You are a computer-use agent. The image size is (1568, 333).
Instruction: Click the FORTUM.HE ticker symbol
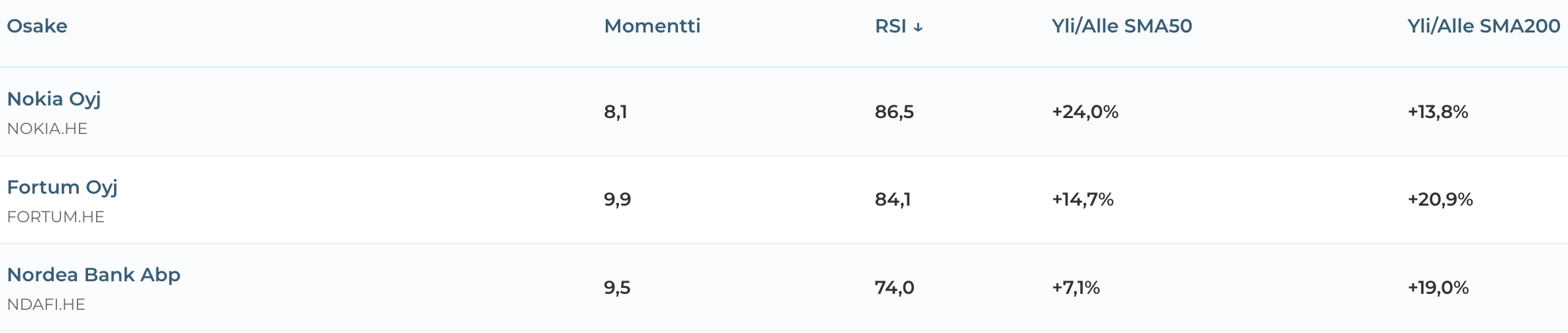[x=56, y=217]
